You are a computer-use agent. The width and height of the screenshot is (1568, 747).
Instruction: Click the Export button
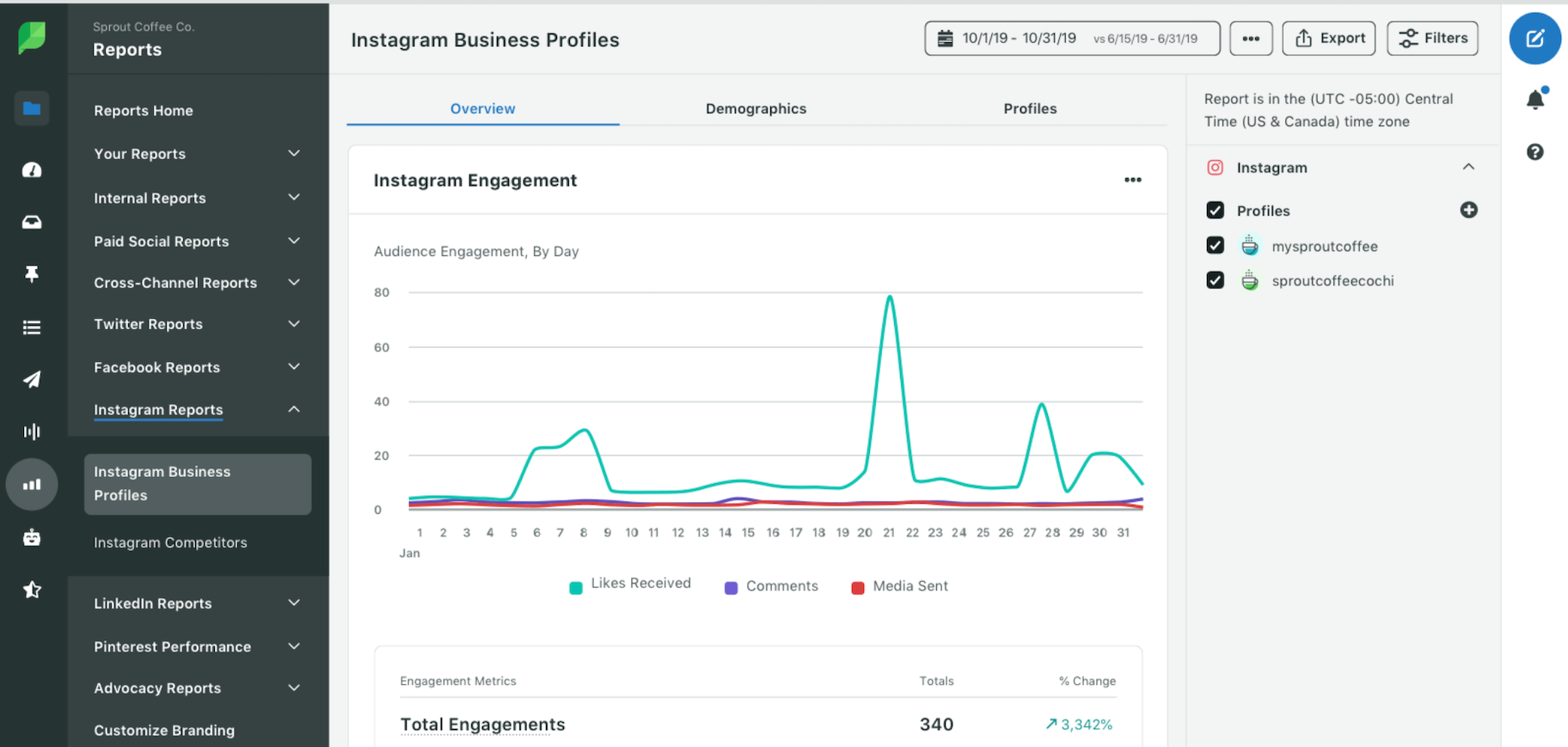coord(1329,39)
